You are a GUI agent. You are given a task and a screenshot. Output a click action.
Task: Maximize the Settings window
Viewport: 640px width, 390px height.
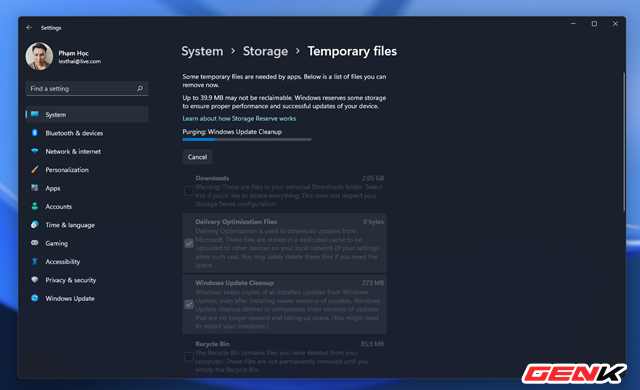(594, 24)
